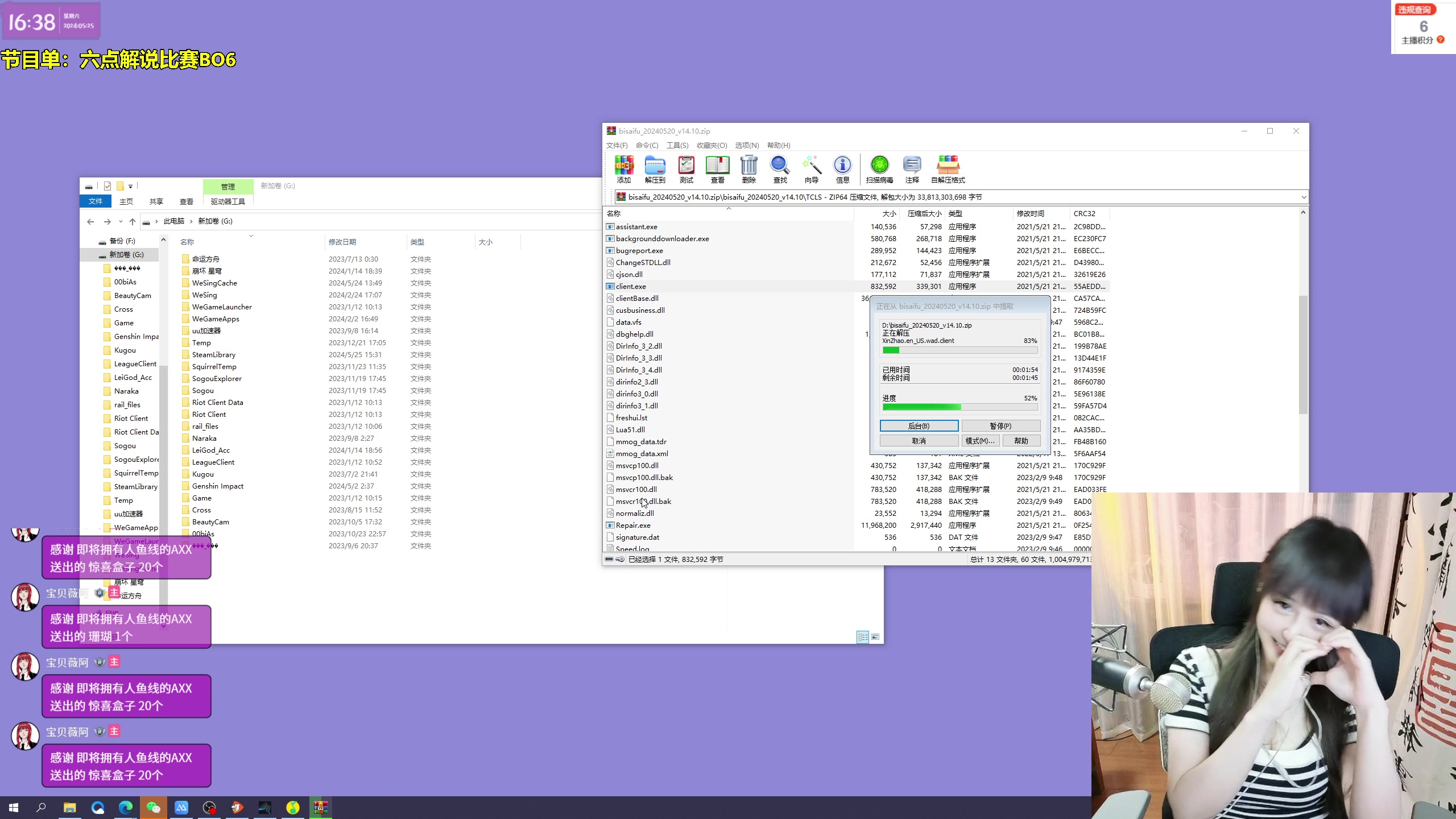Click Explorer forward navigation arrow
This screenshot has width=1456, height=819.
pyautogui.click(x=107, y=221)
